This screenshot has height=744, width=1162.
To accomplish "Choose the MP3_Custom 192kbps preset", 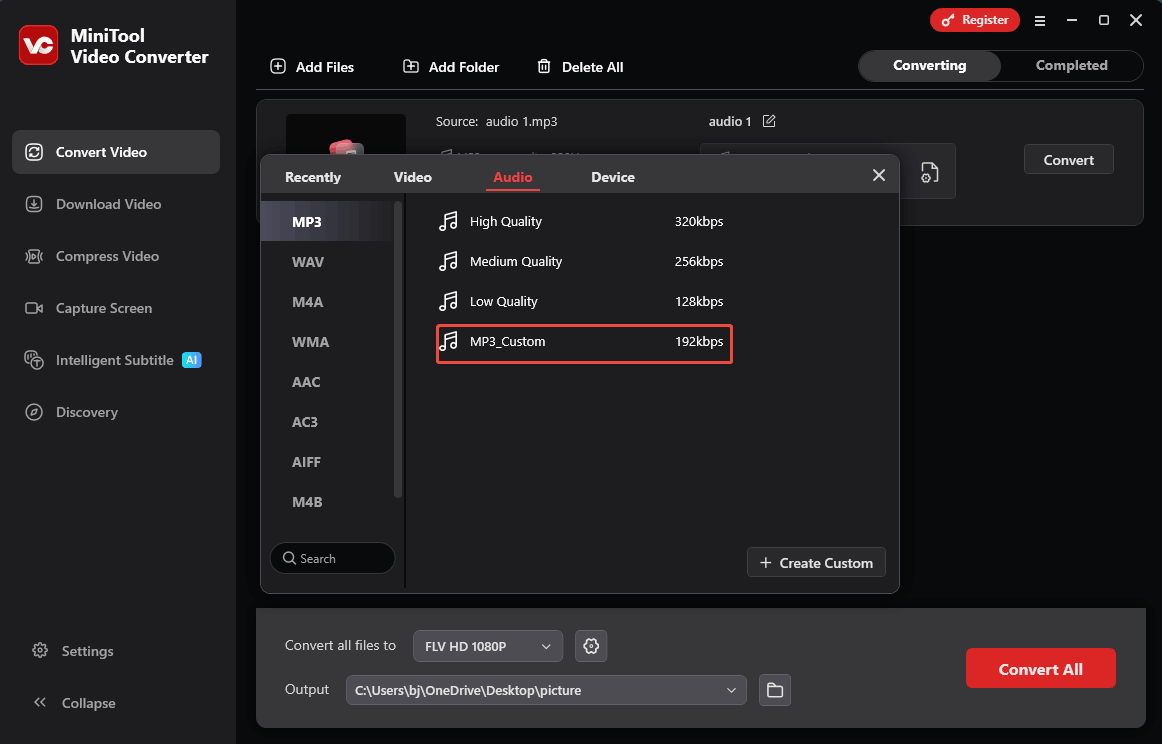I will [x=585, y=344].
